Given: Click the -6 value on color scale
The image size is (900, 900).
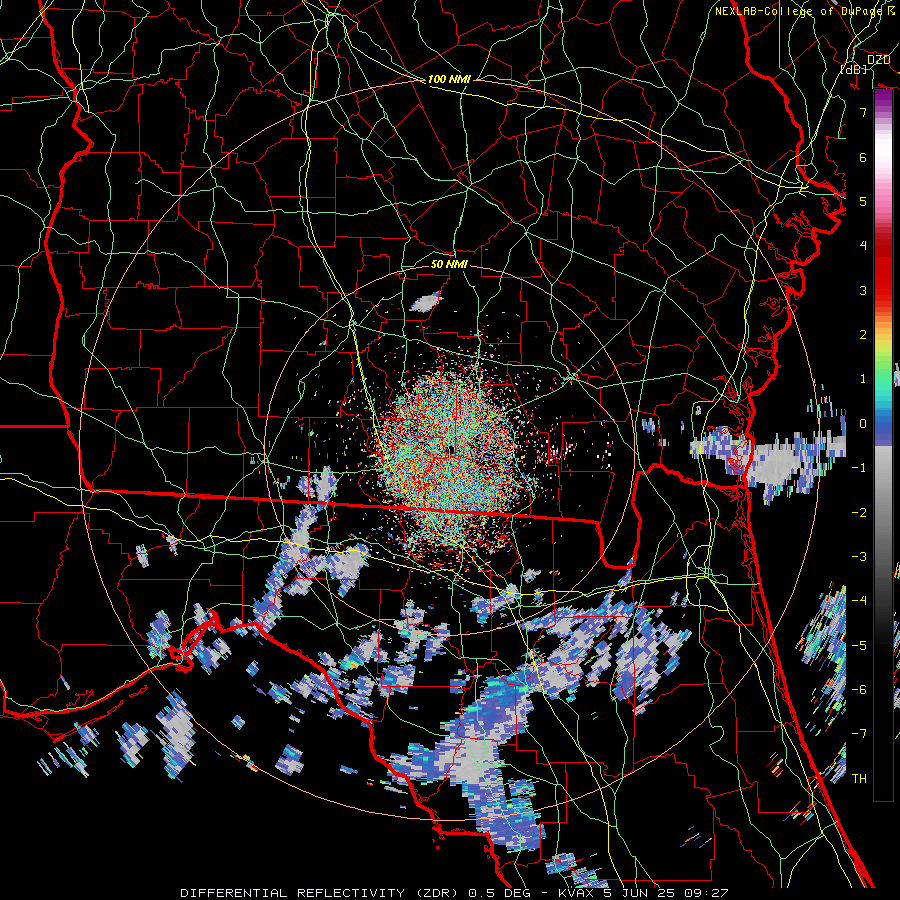Looking at the screenshot, I should (859, 689).
